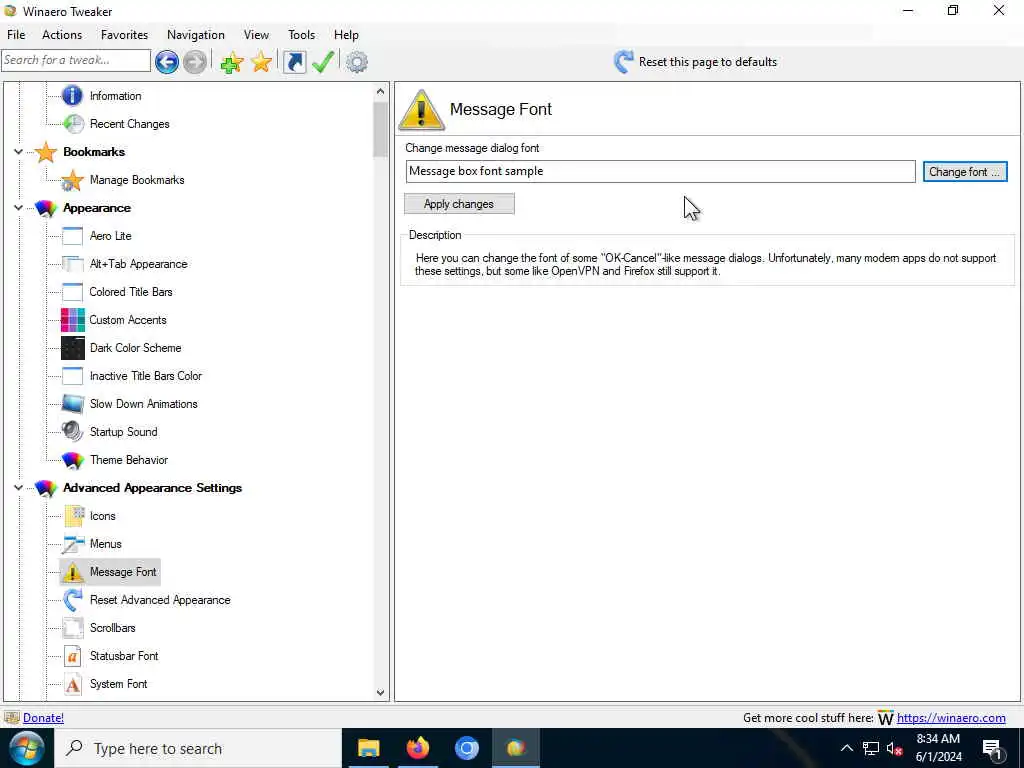Click the green checkmark toolbar icon
Image resolution: width=1024 pixels, height=768 pixels.
point(323,62)
